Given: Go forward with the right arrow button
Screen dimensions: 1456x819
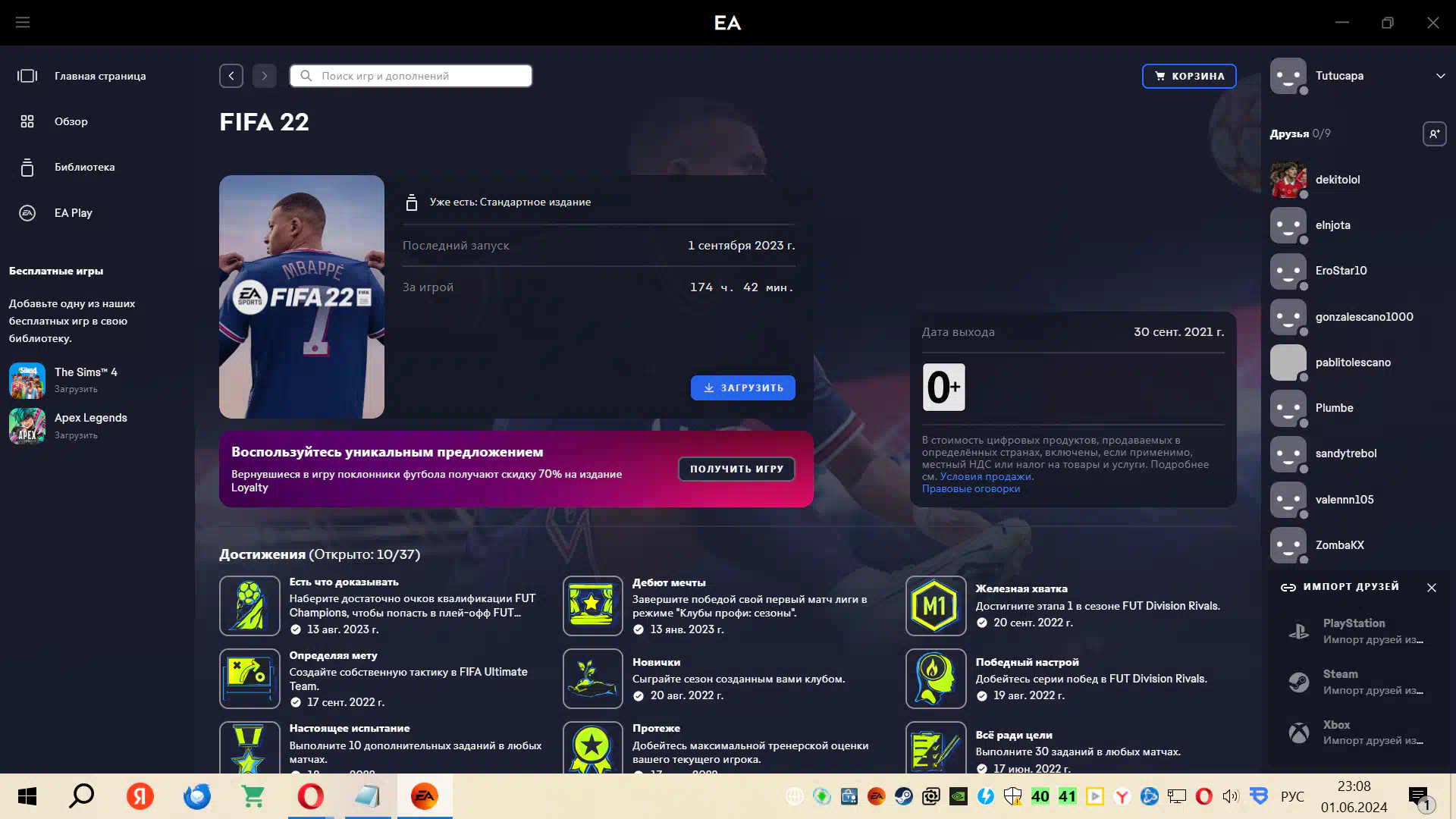Looking at the screenshot, I should (x=265, y=76).
